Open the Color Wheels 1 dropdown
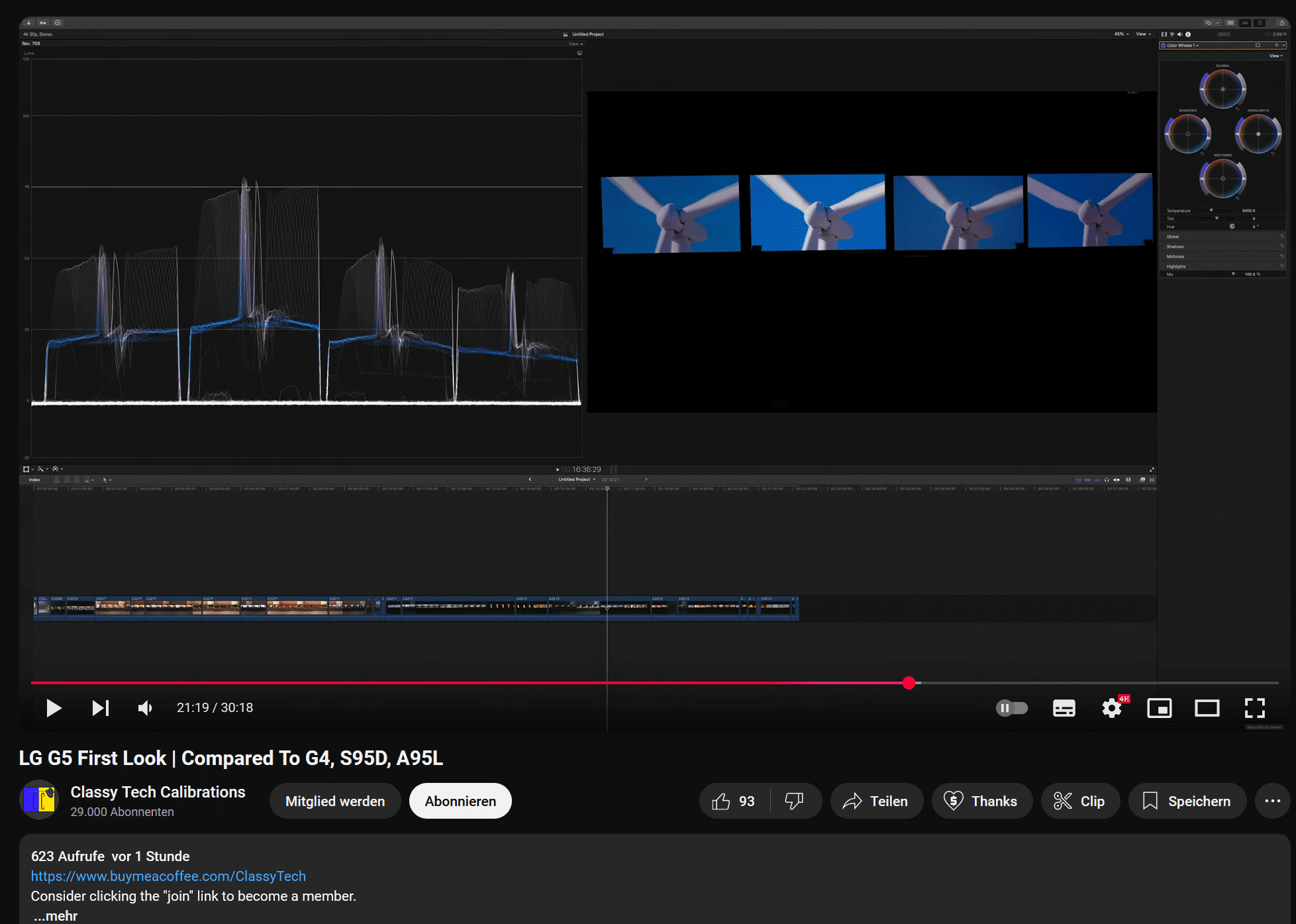1296x924 pixels. click(1183, 46)
